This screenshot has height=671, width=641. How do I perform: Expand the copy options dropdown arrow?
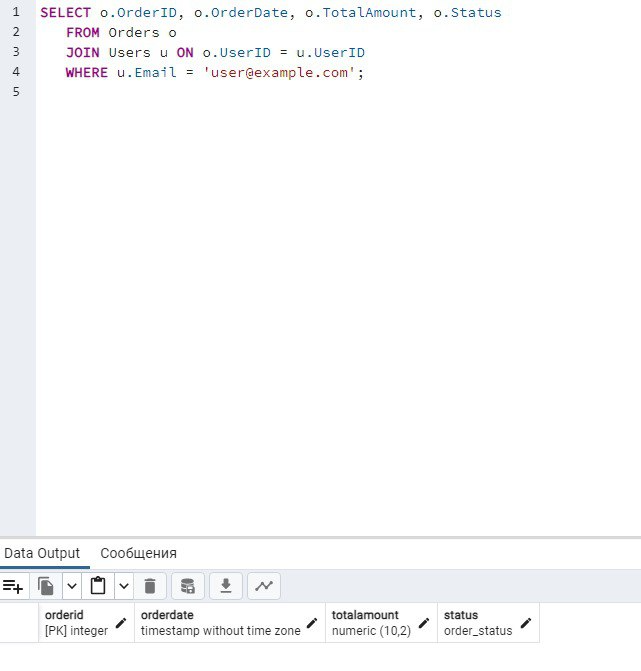tap(72, 586)
